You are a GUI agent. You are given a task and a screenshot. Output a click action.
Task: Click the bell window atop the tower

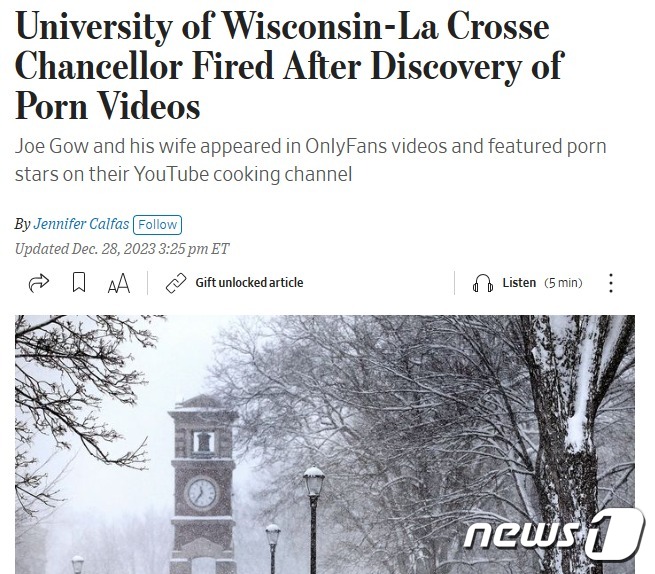pyautogui.click(x=203, y=442)
